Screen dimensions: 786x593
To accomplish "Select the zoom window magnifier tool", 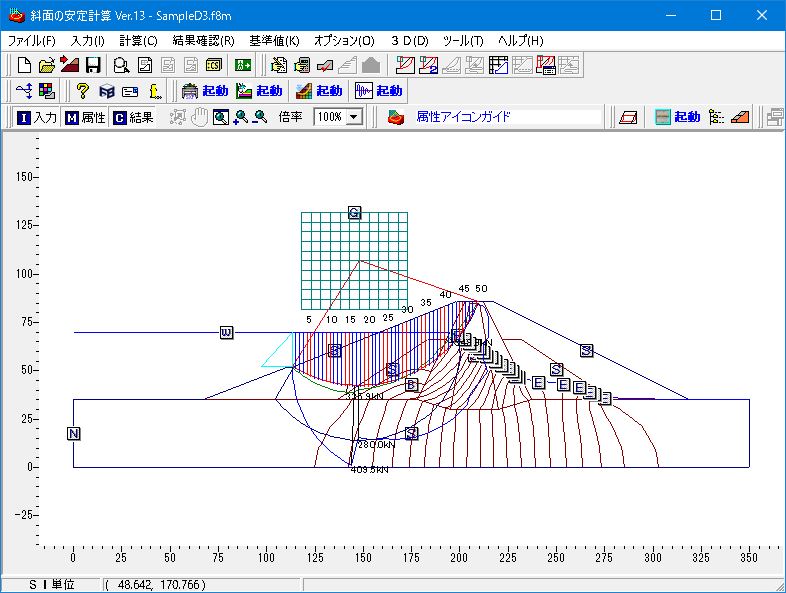I will tap(221, 117).
